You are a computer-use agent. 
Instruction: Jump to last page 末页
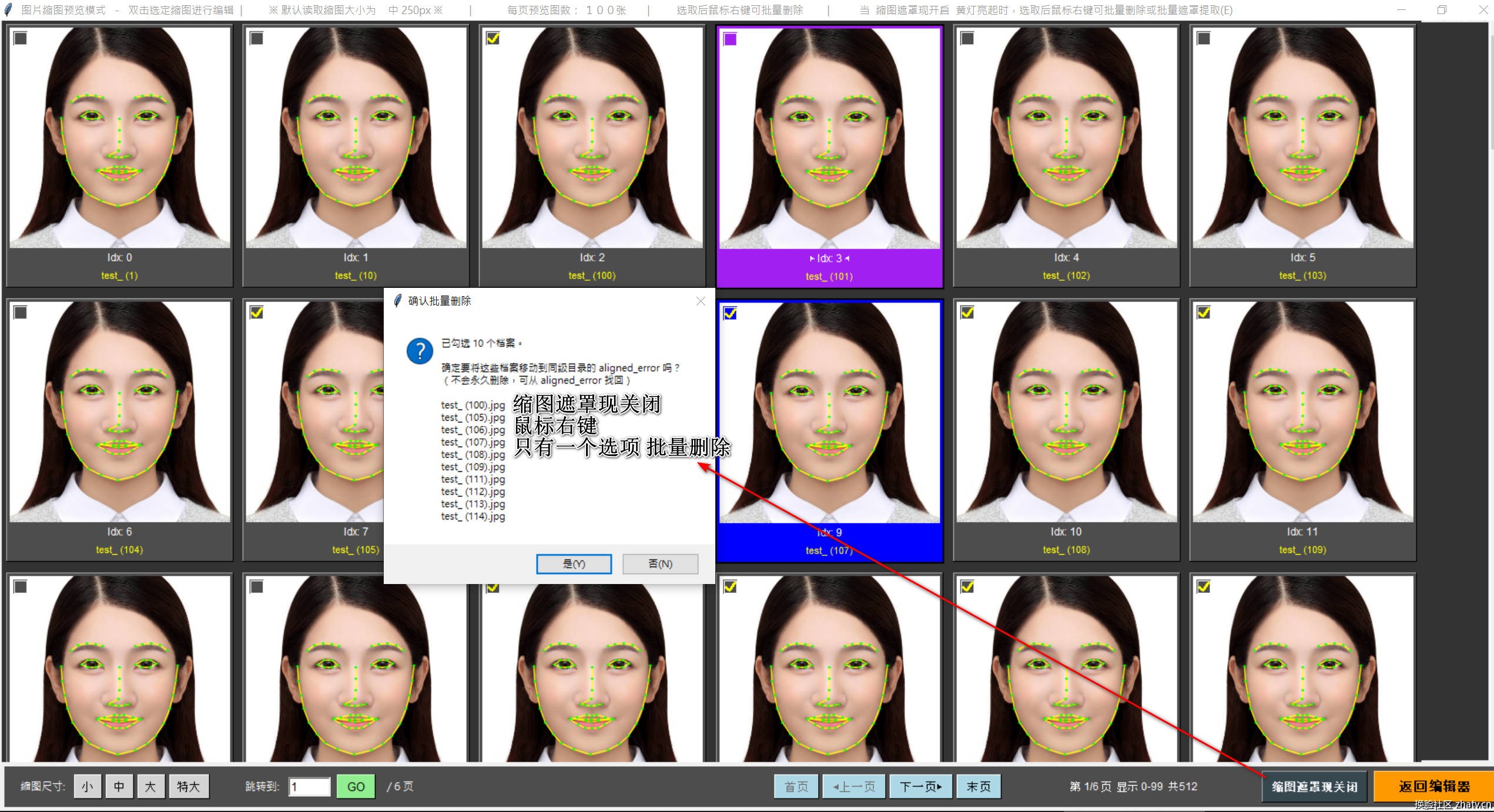click(978, 786)
